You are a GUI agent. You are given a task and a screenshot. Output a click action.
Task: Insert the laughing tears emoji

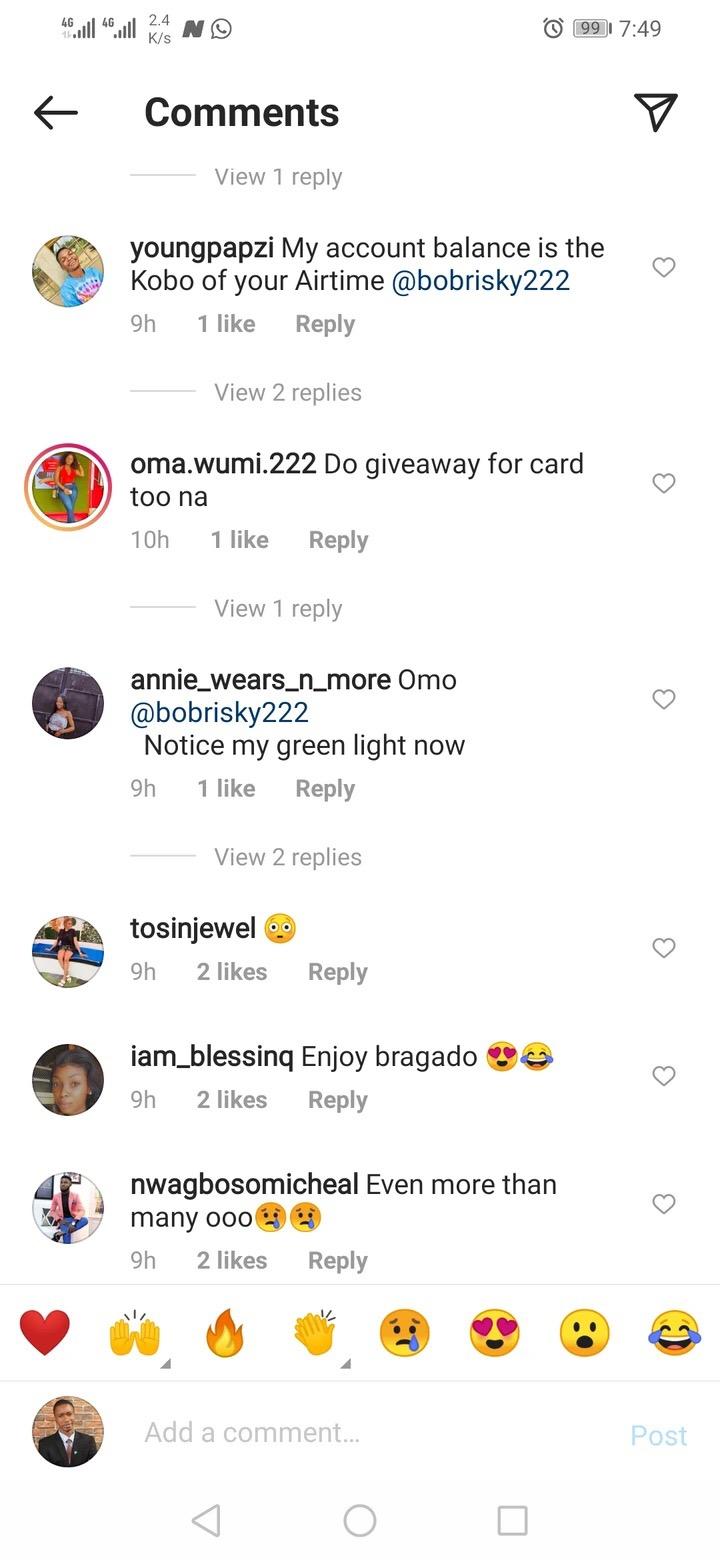pos(675,1333)
